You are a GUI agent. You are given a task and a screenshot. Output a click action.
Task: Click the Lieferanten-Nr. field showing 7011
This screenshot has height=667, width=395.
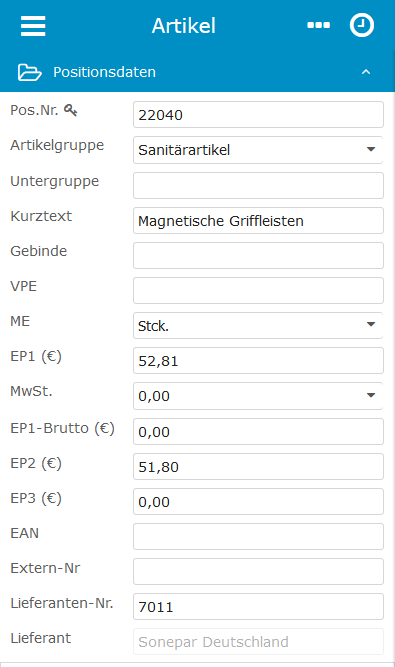258,607
